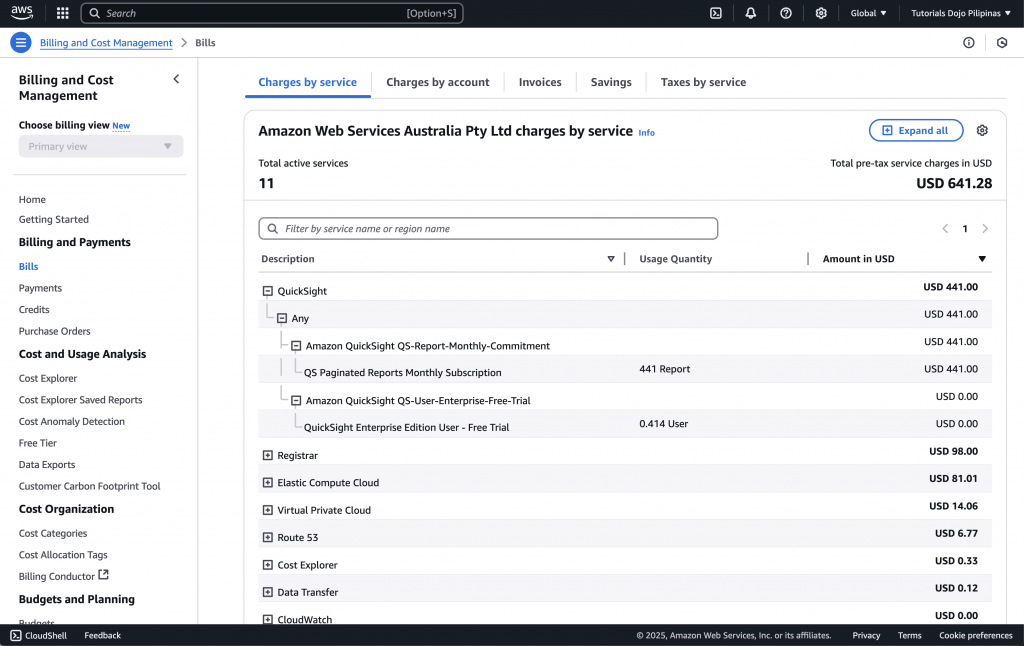Collapse the Billing and Cost Management sidebar
The height and width of the screenshot is (646, 1024).
[x=177, y=79]
